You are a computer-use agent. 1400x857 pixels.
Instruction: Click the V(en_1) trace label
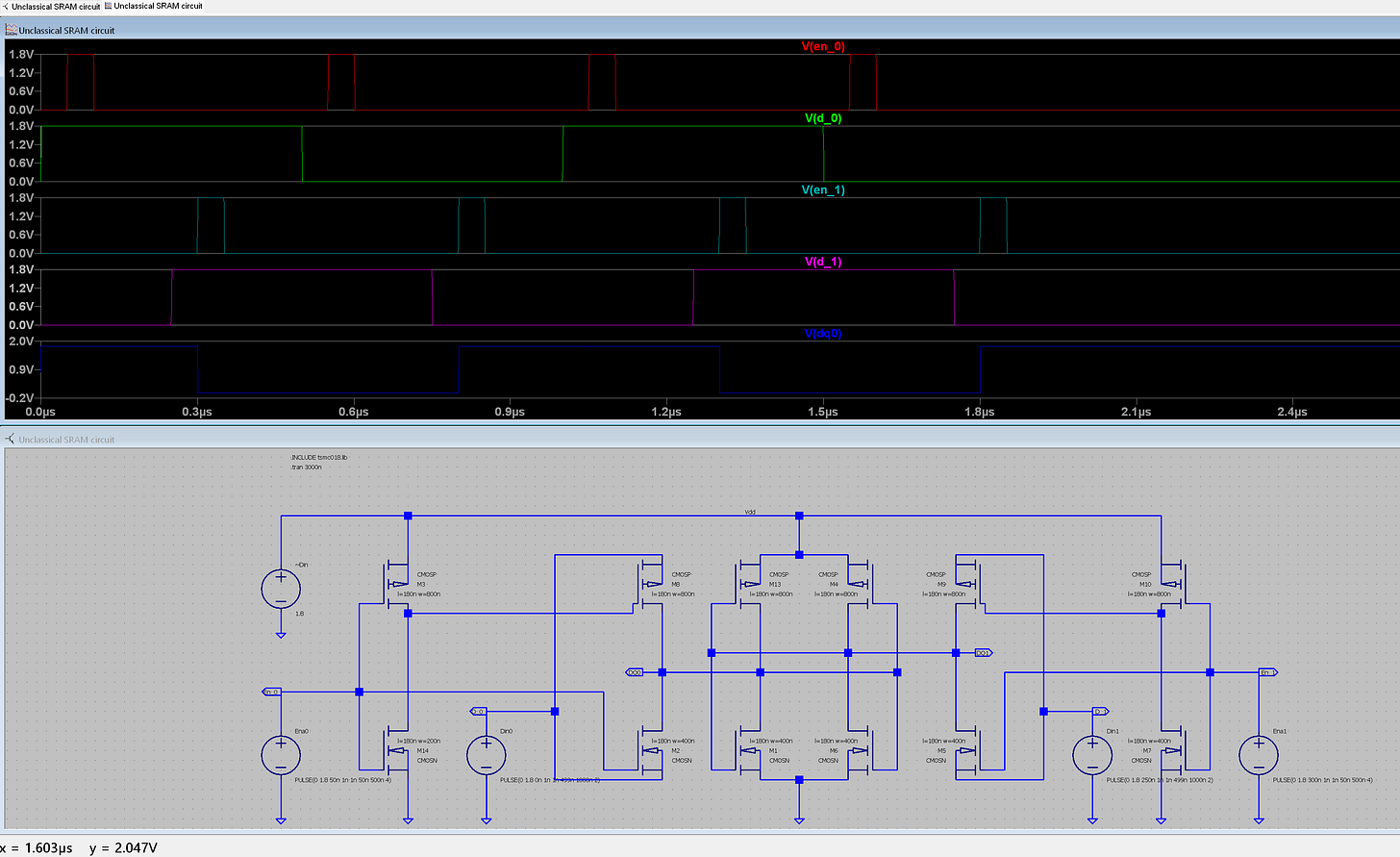(x=823, y=189)
